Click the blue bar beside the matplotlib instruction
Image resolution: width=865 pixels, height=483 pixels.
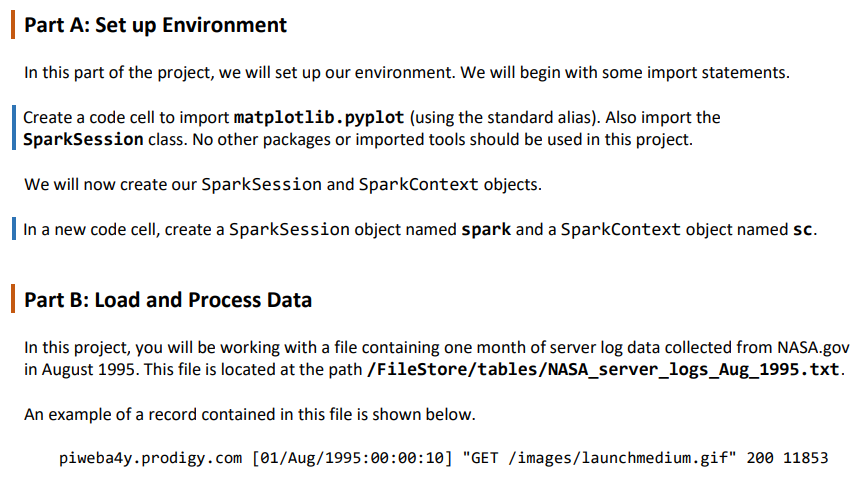click(x=14, y=128)
